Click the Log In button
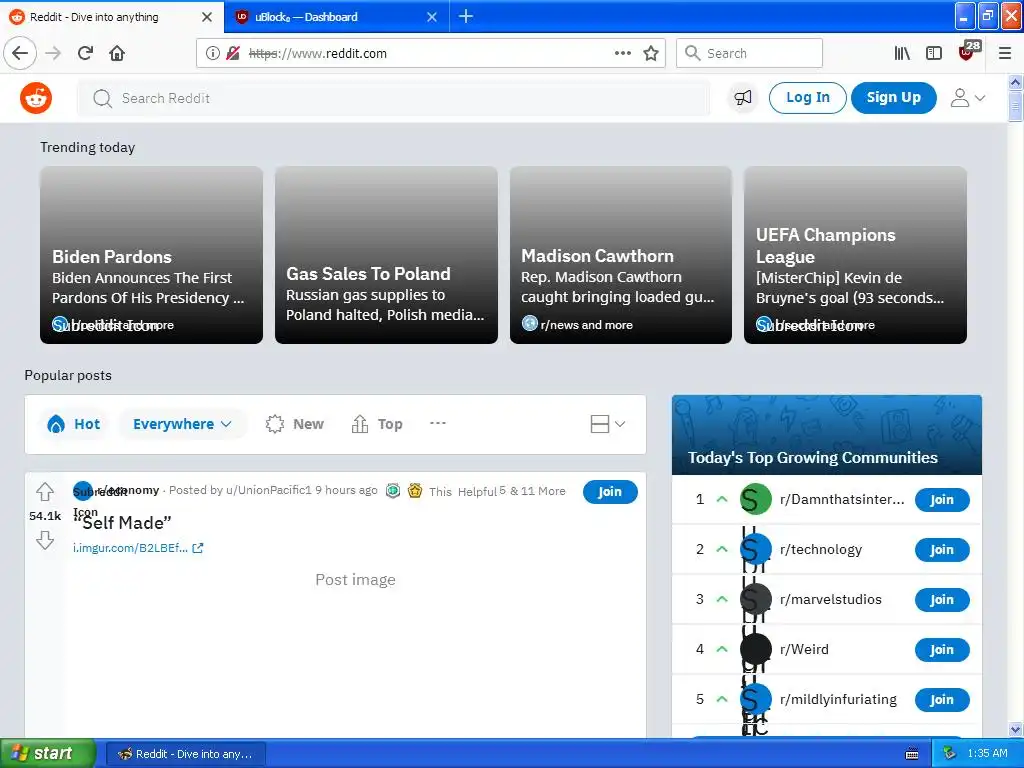 point(808,98)
